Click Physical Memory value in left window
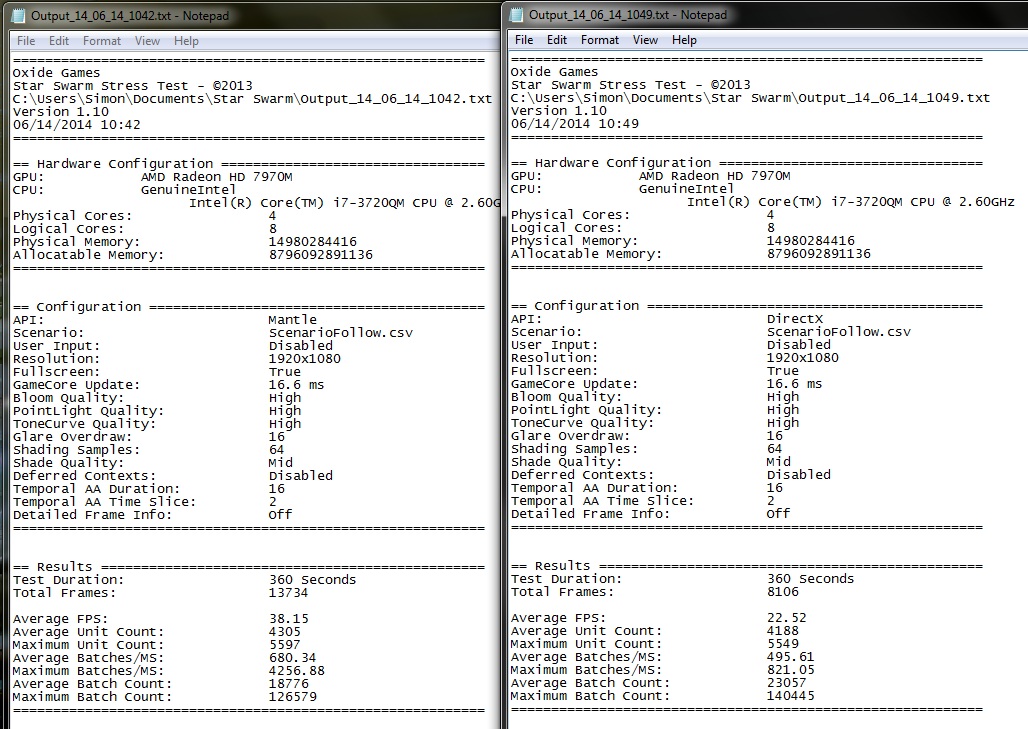Image resolution: width=1028 pixels, height=729 pixels. [313, 242]
